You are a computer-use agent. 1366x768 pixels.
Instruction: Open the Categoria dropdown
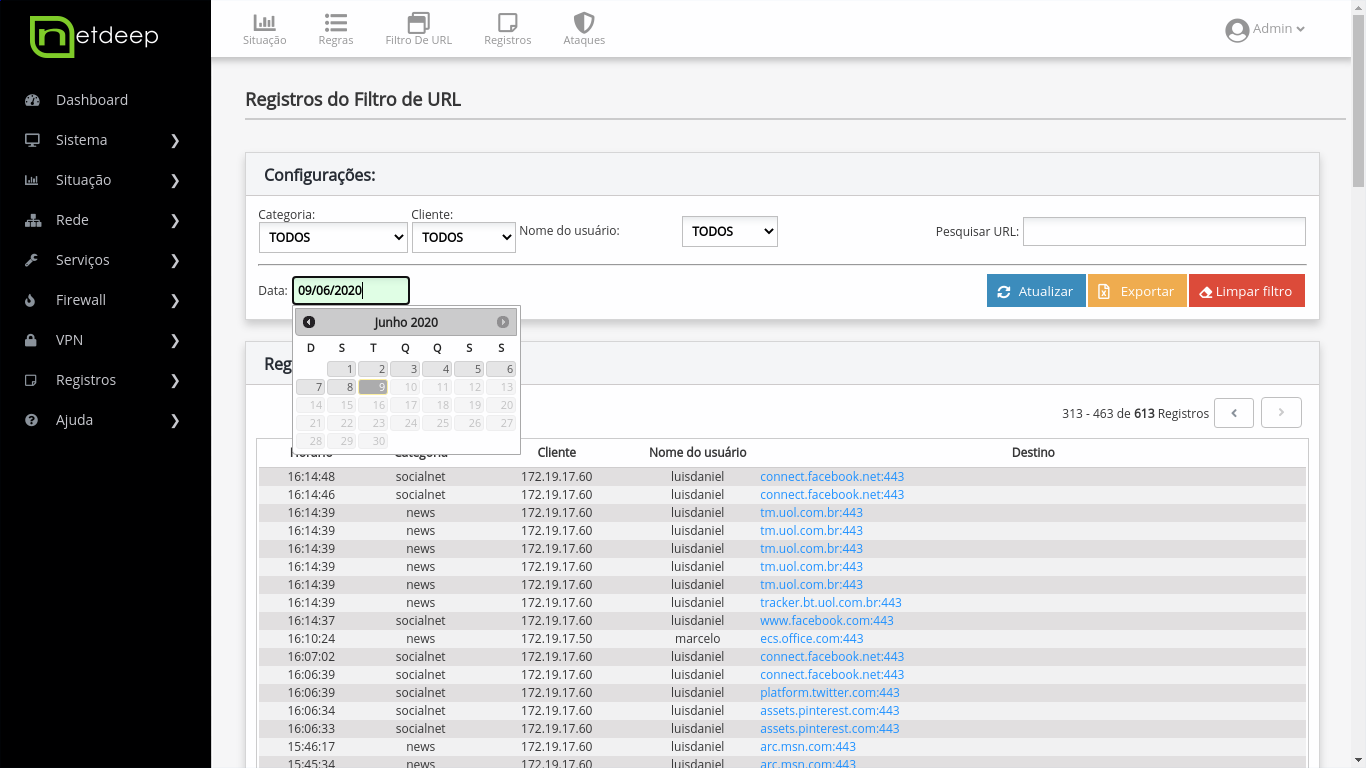click(333, 237)
